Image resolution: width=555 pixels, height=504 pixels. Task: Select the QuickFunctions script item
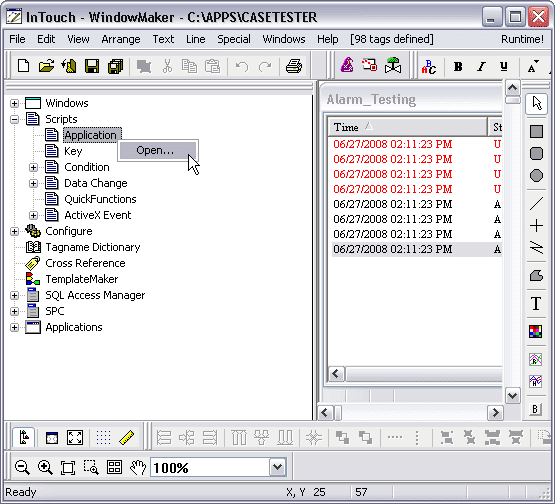tap(100, 199)
